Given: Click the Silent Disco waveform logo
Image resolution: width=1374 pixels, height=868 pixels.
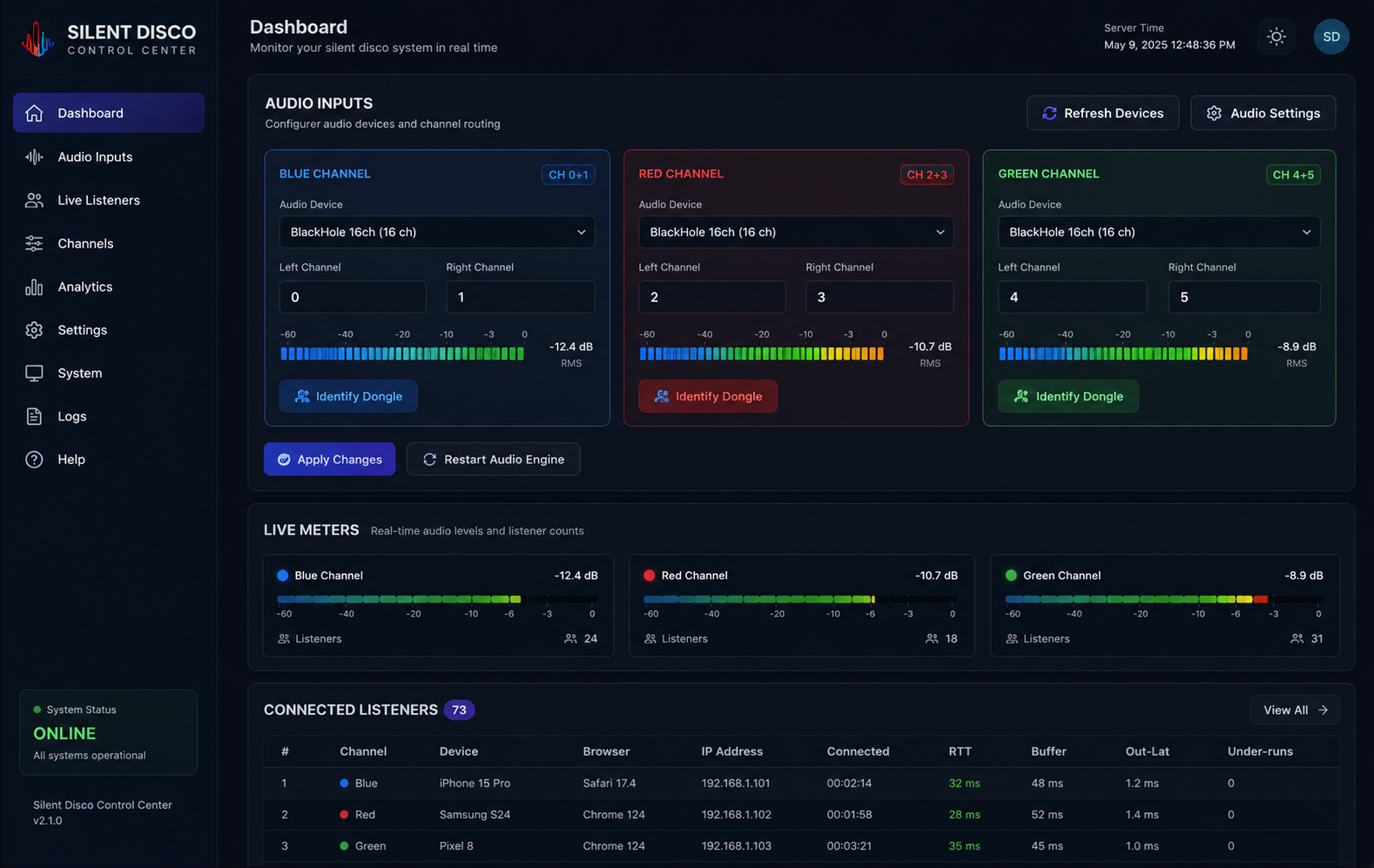Looking at the screenshot, I should click(x=37, y=39).
